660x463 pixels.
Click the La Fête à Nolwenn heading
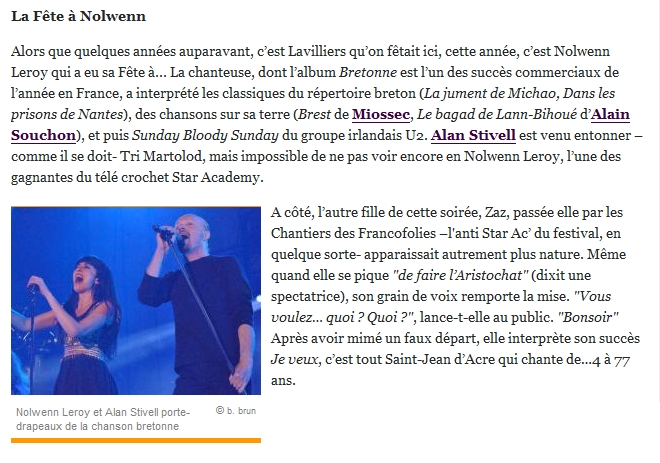[x=78, y=16]
